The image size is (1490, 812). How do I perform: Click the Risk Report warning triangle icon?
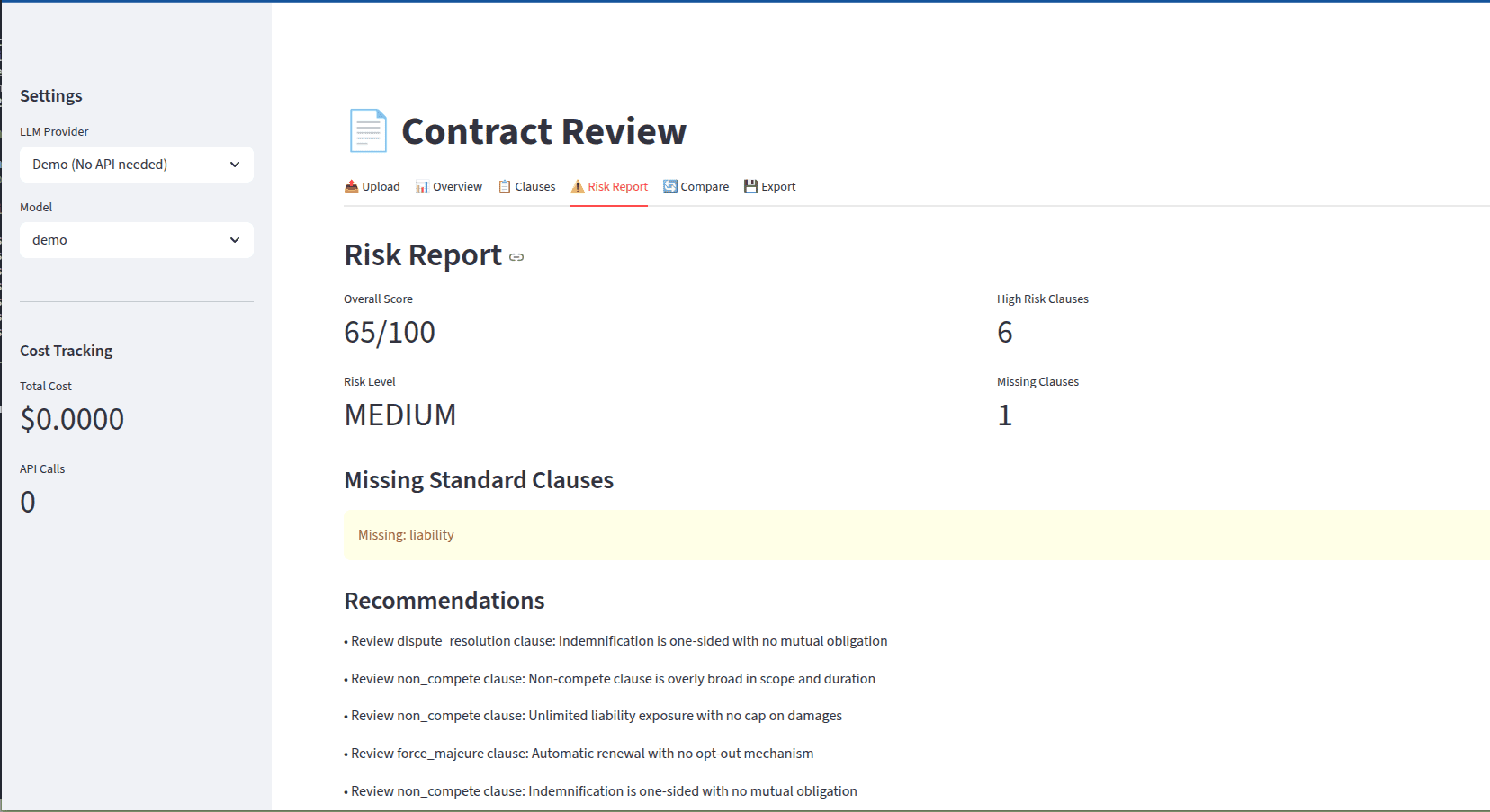tap(577, 186)
